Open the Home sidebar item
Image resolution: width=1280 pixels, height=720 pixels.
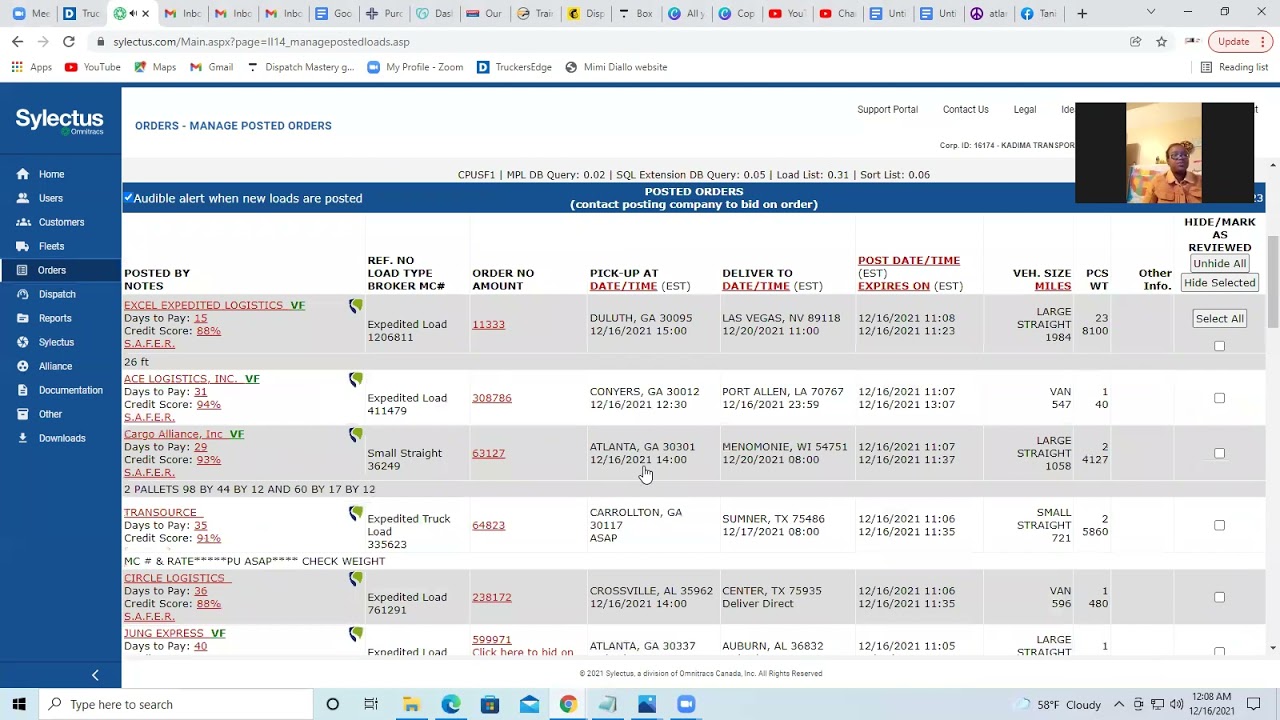point(51,174)
